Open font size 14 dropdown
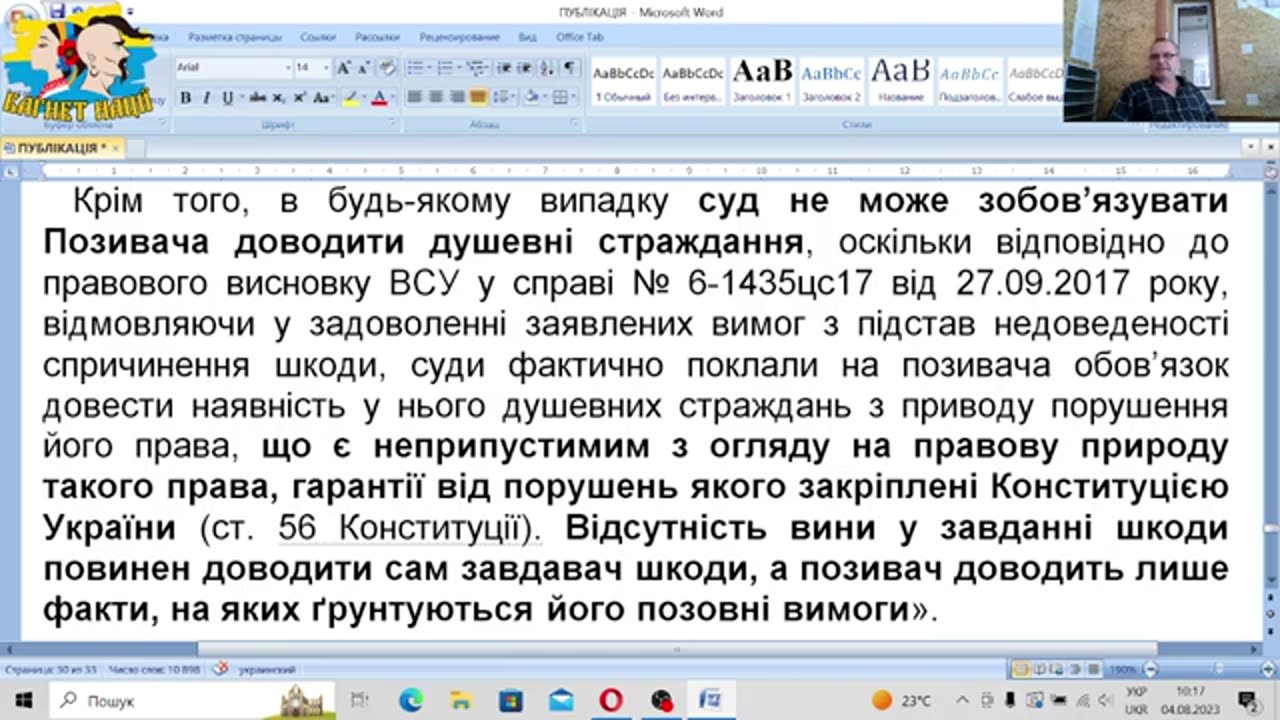The image size is (1280, 720). click(326, 68)
